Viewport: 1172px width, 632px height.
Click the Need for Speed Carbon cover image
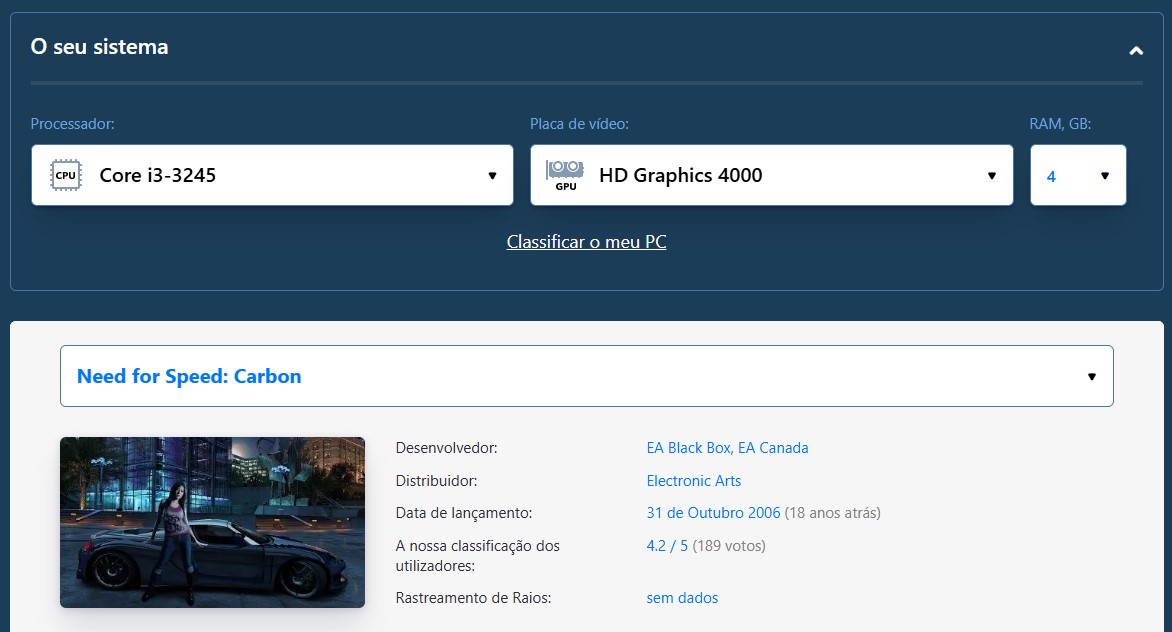click(212, 522)
